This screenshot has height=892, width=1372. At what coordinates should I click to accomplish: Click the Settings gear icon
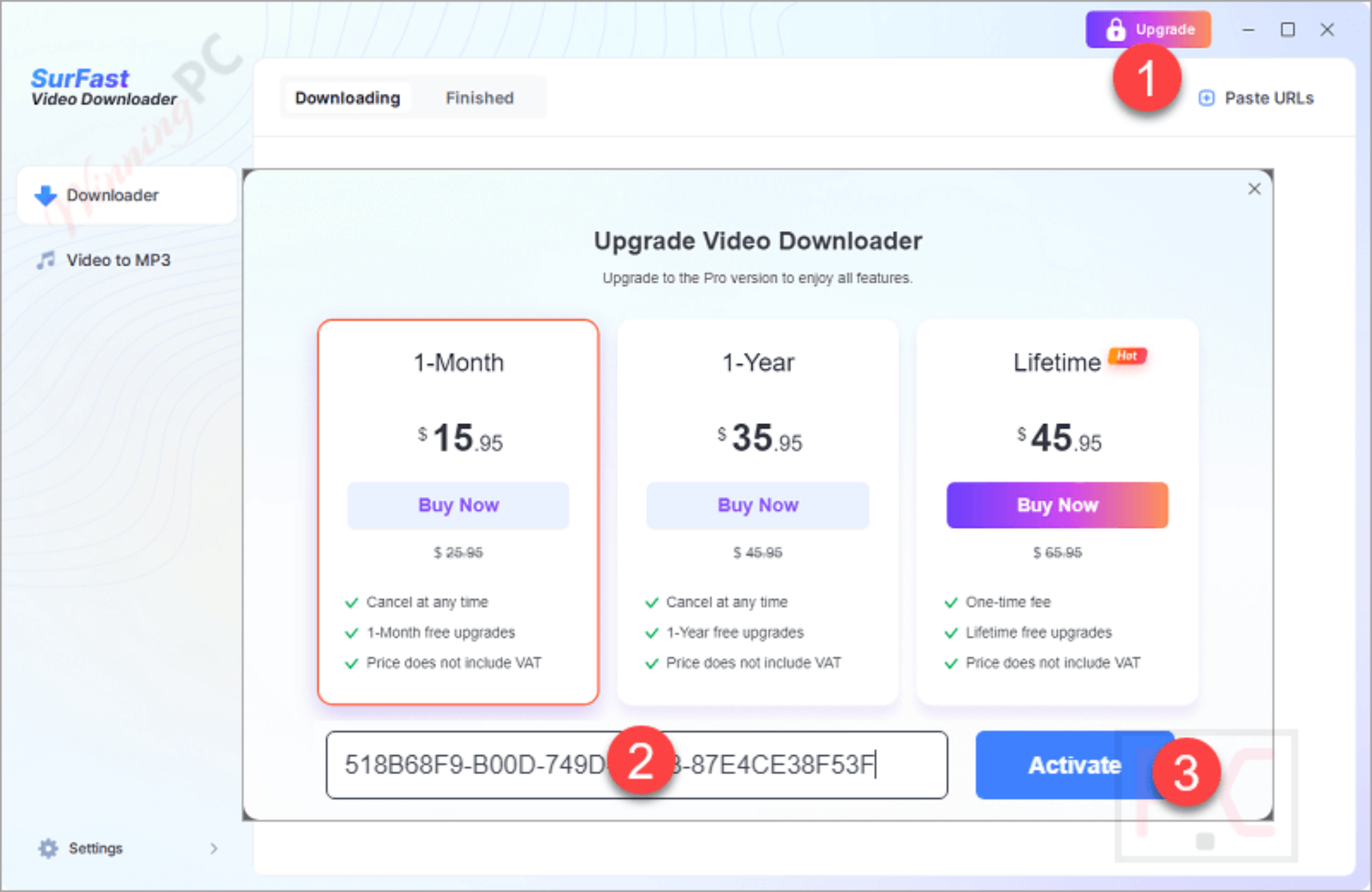pyautogui.click(x=48, y=848)
